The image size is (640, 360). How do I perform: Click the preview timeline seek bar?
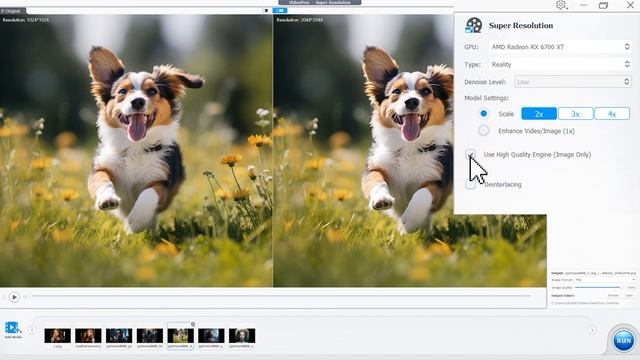pyautogui.click(x=282, y=296)
